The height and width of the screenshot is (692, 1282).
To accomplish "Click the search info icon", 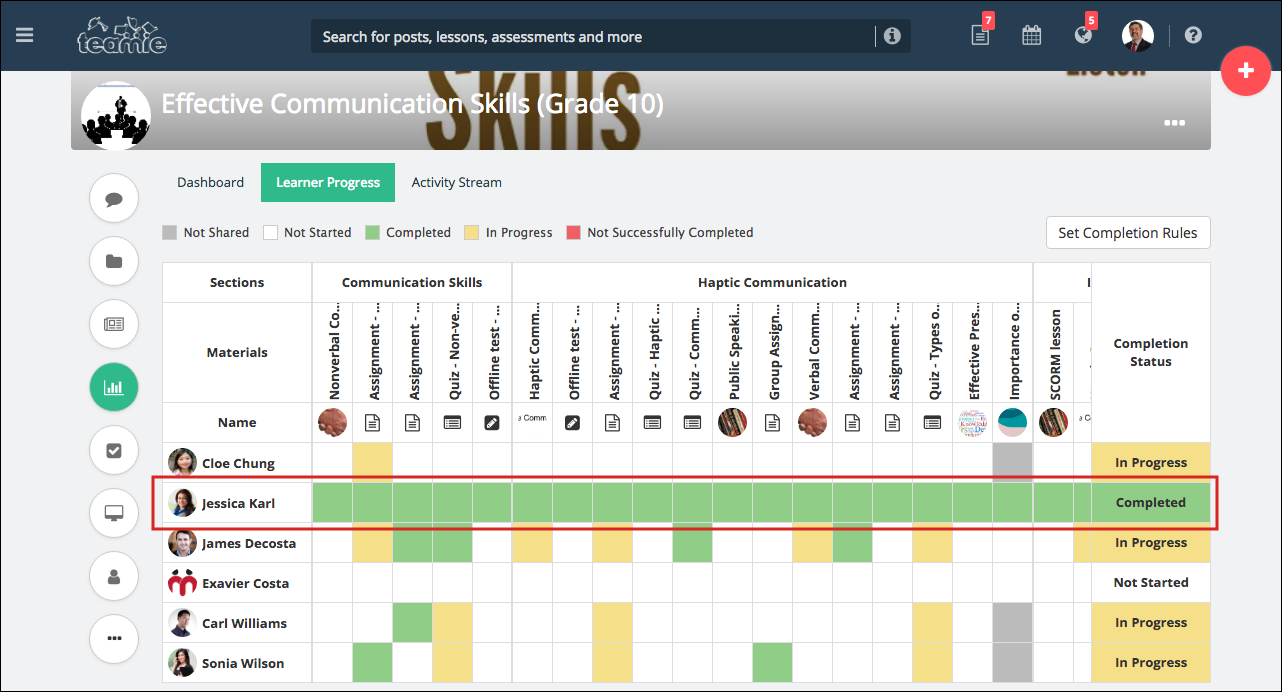I will tap(892, 36).
